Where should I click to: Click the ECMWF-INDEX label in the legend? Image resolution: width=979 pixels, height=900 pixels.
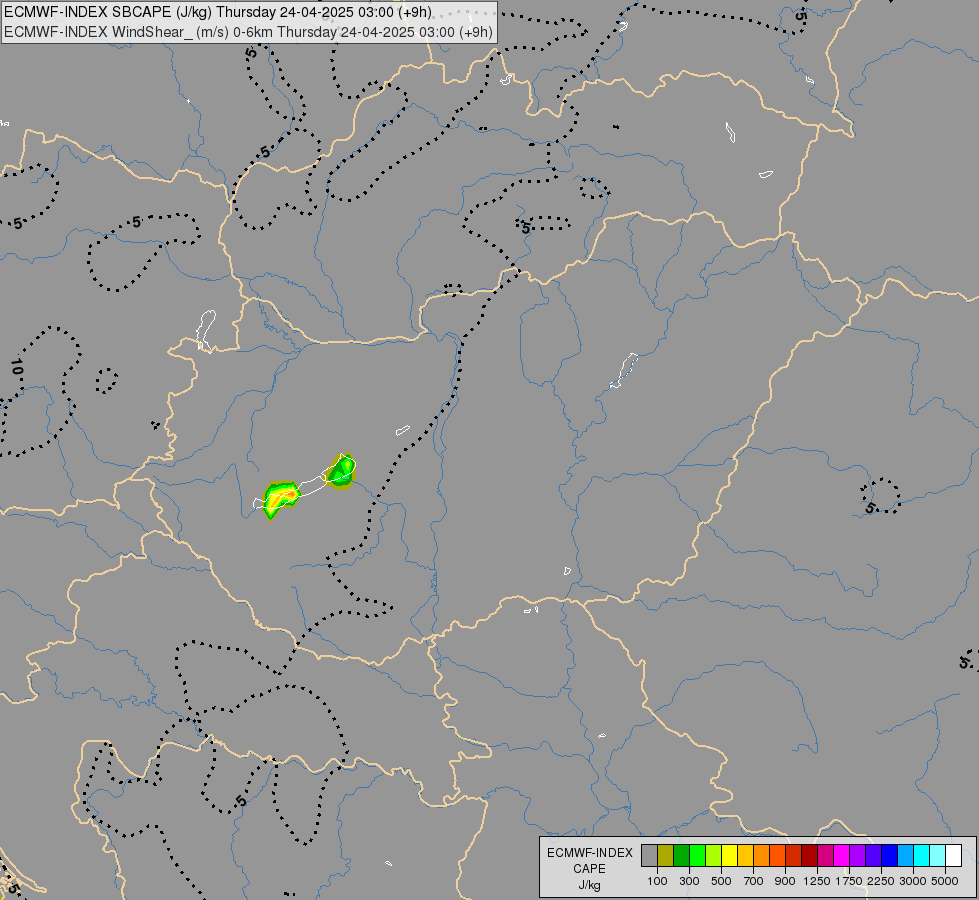(x=589, y=853)
